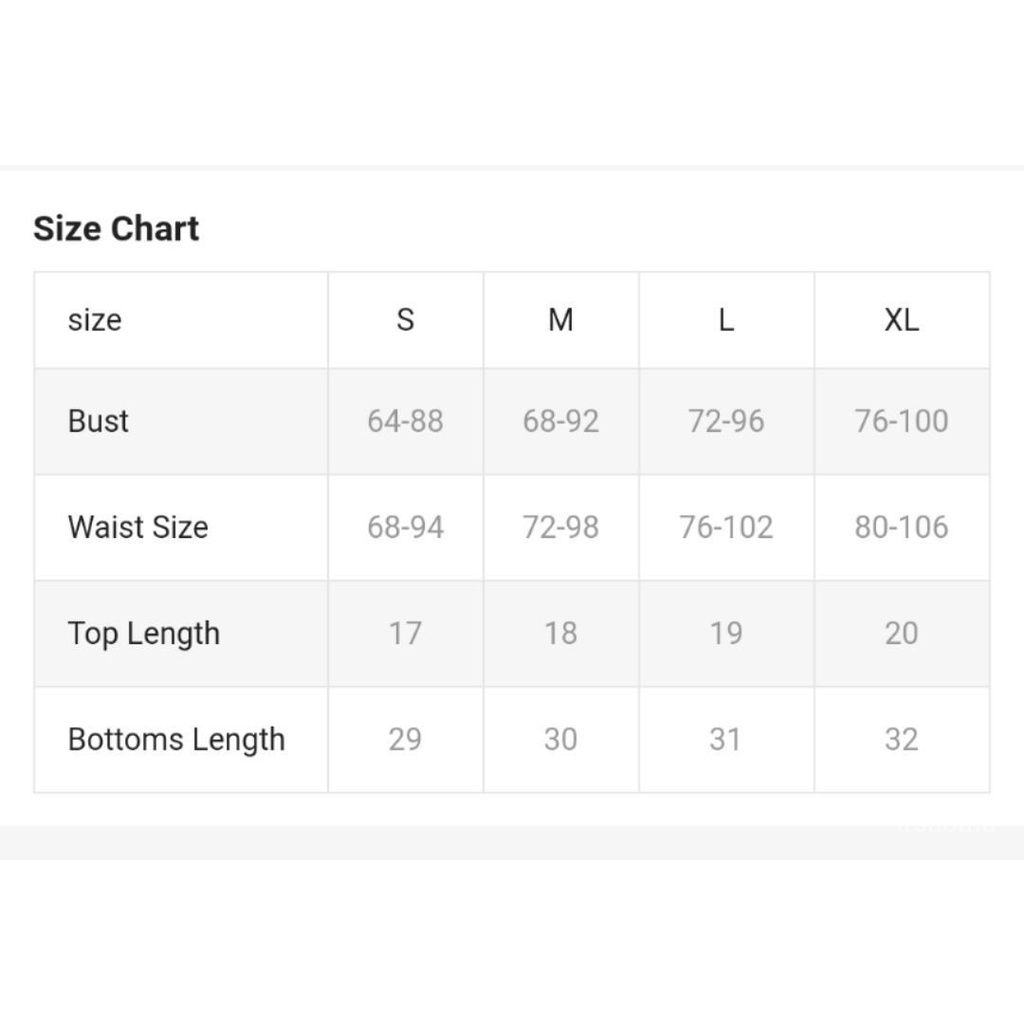Image resolution: width=1024 pixels, height=1024 pixels.
Task: Click the Bust value 76-100
Action: 901,421
